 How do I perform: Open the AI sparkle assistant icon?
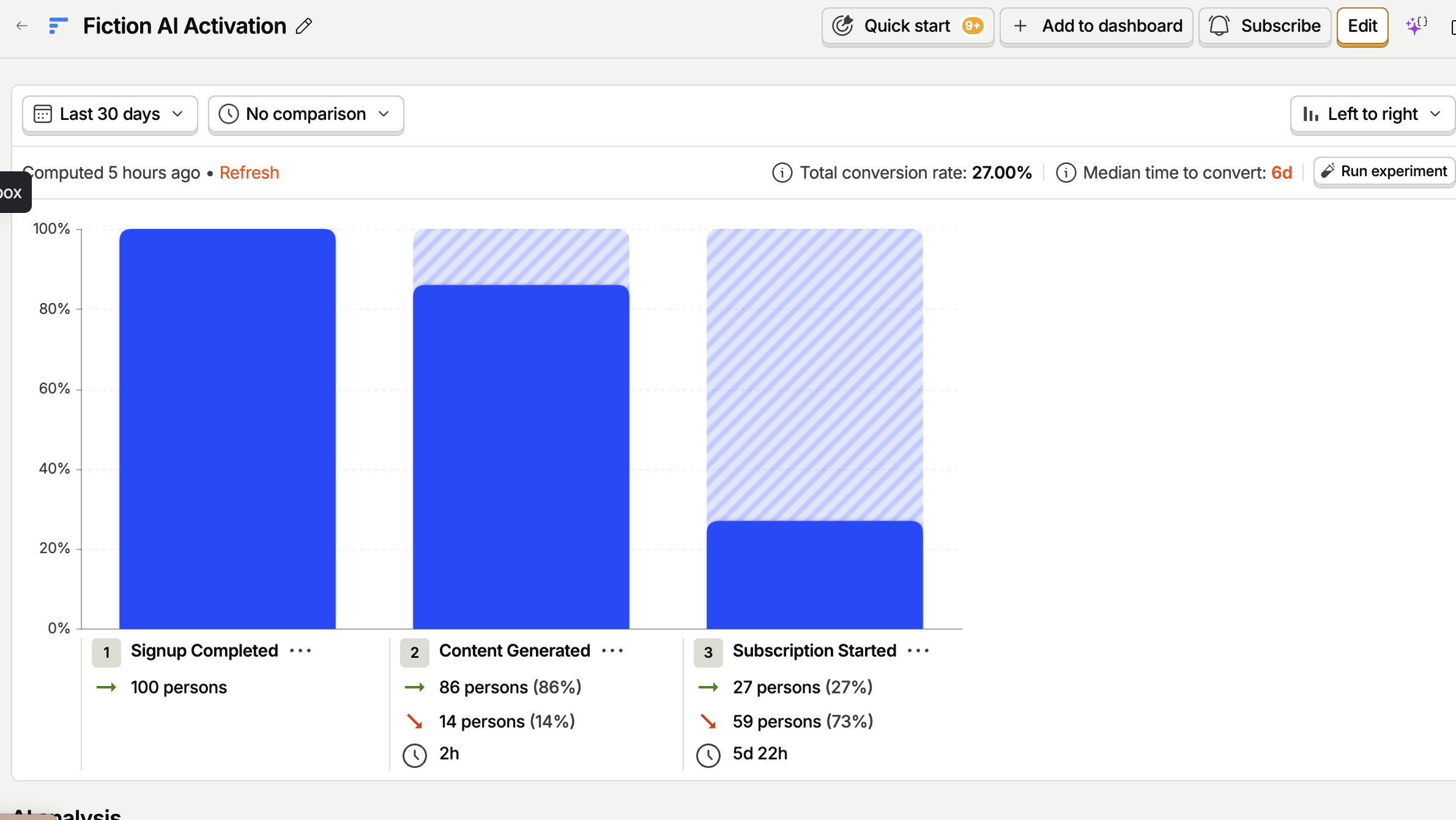coord(1416,26)
